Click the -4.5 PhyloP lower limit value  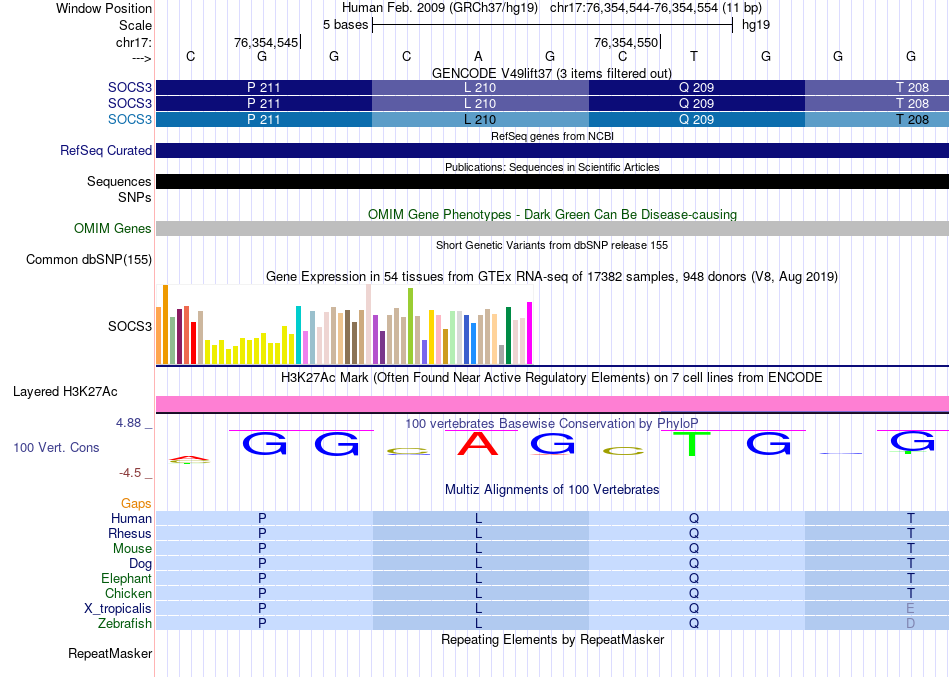(x=130, y=473)
